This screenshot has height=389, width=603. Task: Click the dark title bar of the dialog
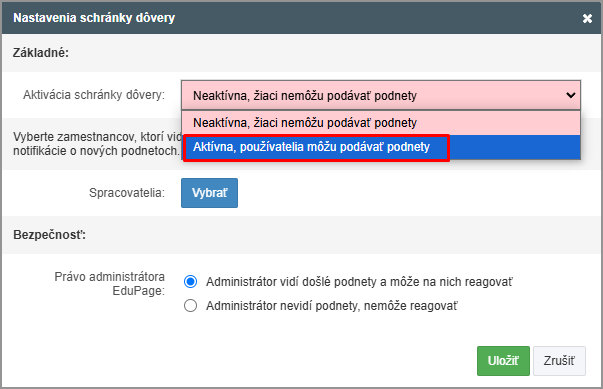[x=302, y=18]
